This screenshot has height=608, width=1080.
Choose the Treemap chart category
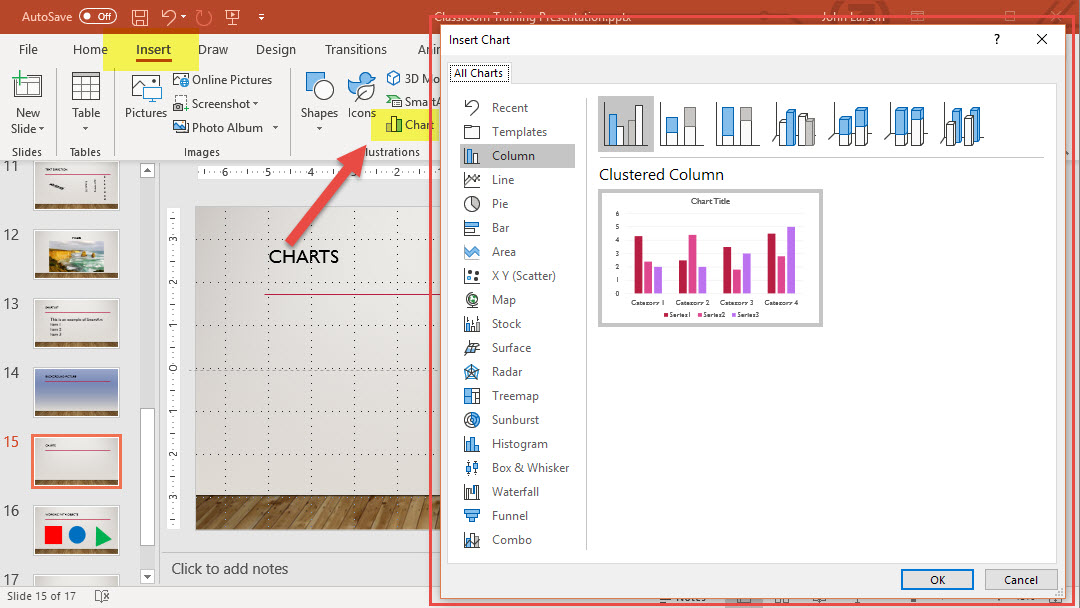tap(515, 396)
